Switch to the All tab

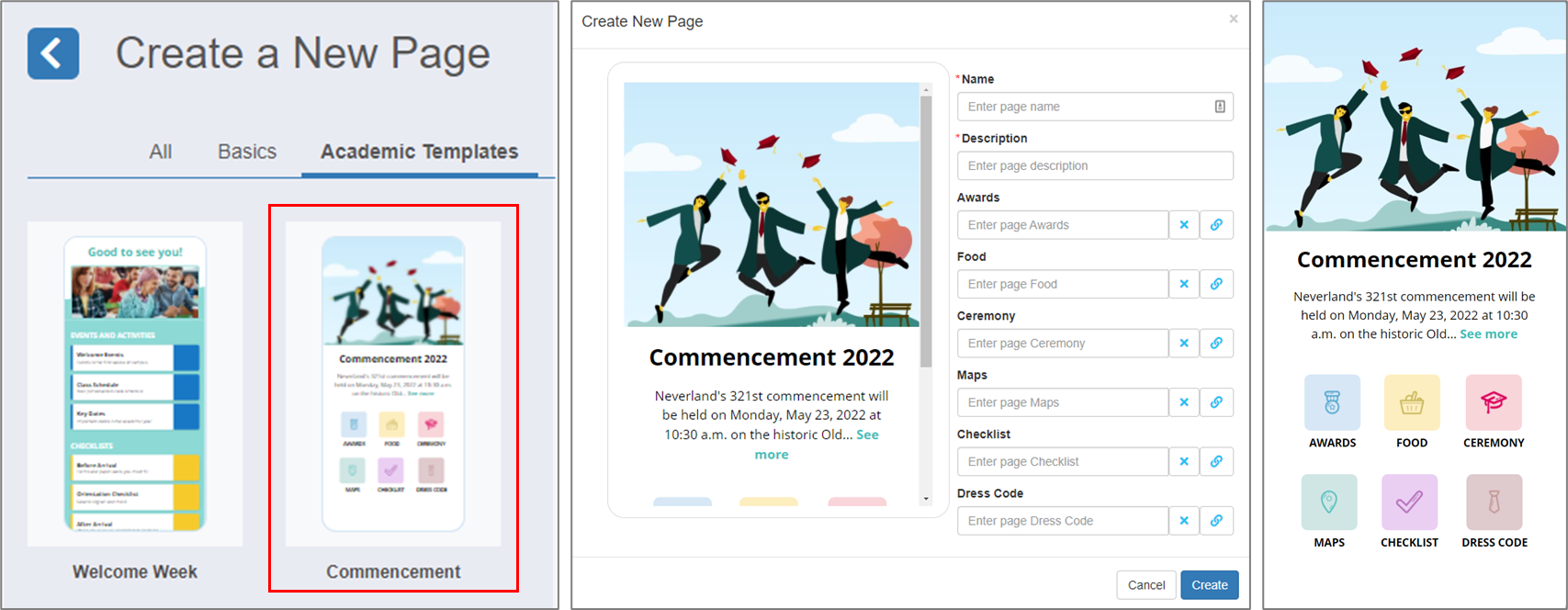coord(161,152)
